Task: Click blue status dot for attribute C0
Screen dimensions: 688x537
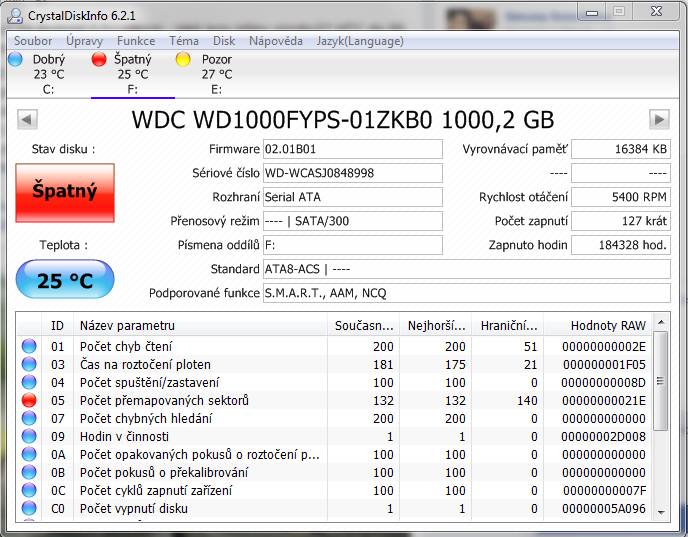Action: (29, 508)
